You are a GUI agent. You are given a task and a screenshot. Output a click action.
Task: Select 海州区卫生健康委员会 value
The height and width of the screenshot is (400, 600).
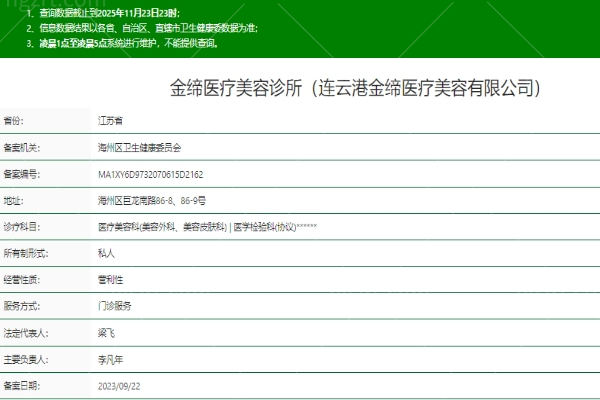pyautogui.click(x=139, y=148)
